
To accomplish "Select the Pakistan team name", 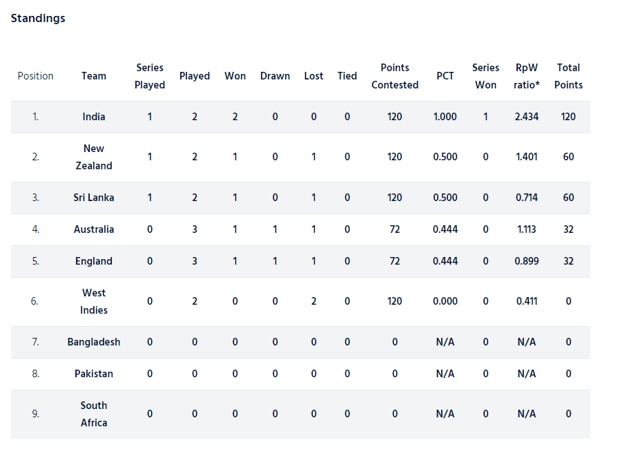I will (93, 374).
